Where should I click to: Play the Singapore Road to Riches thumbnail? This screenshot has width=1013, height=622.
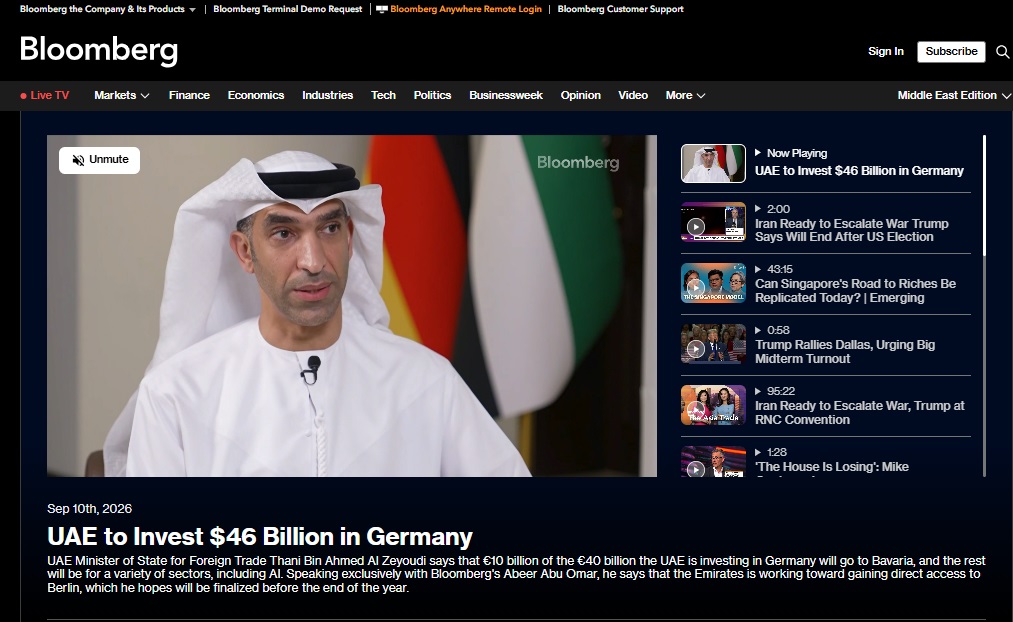tap(713, 283)
